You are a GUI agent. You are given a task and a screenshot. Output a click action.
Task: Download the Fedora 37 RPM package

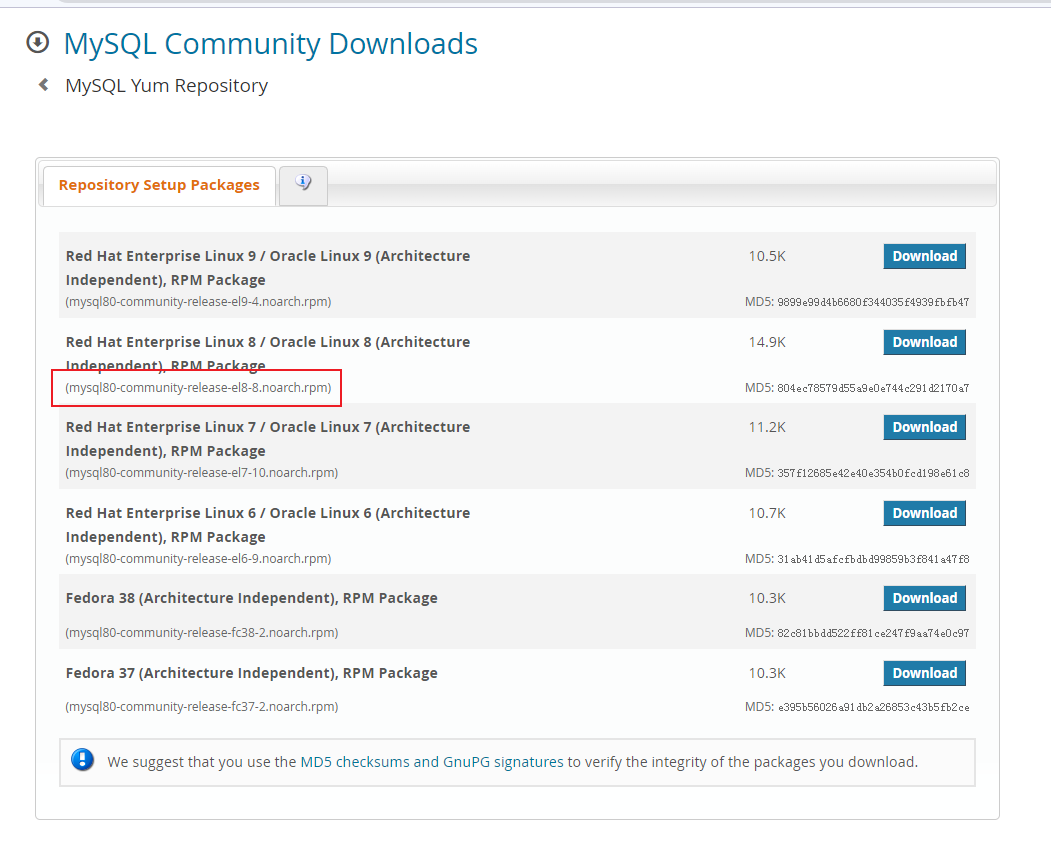pos(924,673)
